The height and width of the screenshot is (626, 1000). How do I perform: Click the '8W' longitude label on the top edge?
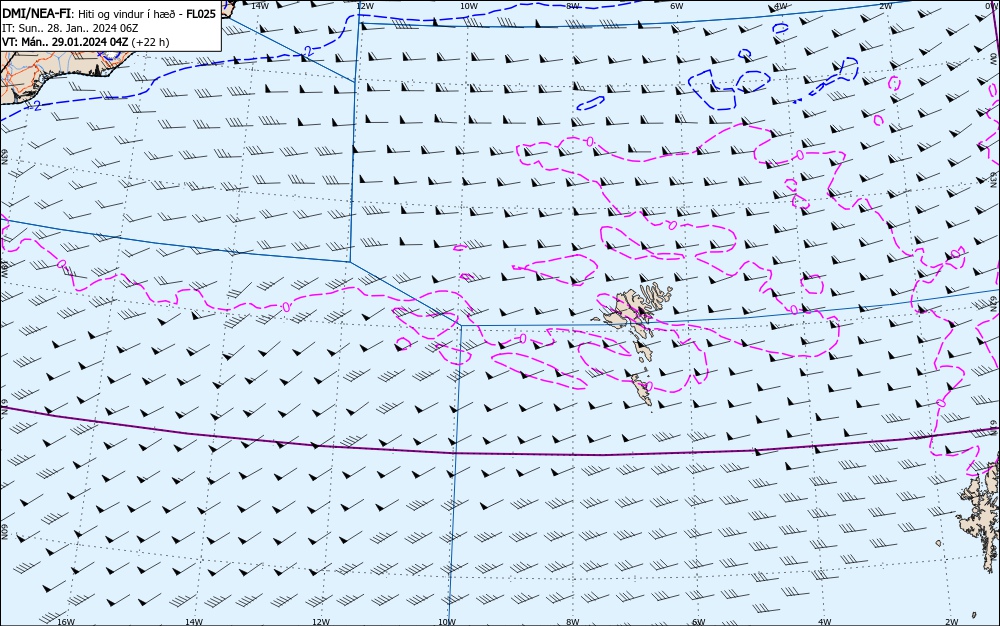point(573,6)
